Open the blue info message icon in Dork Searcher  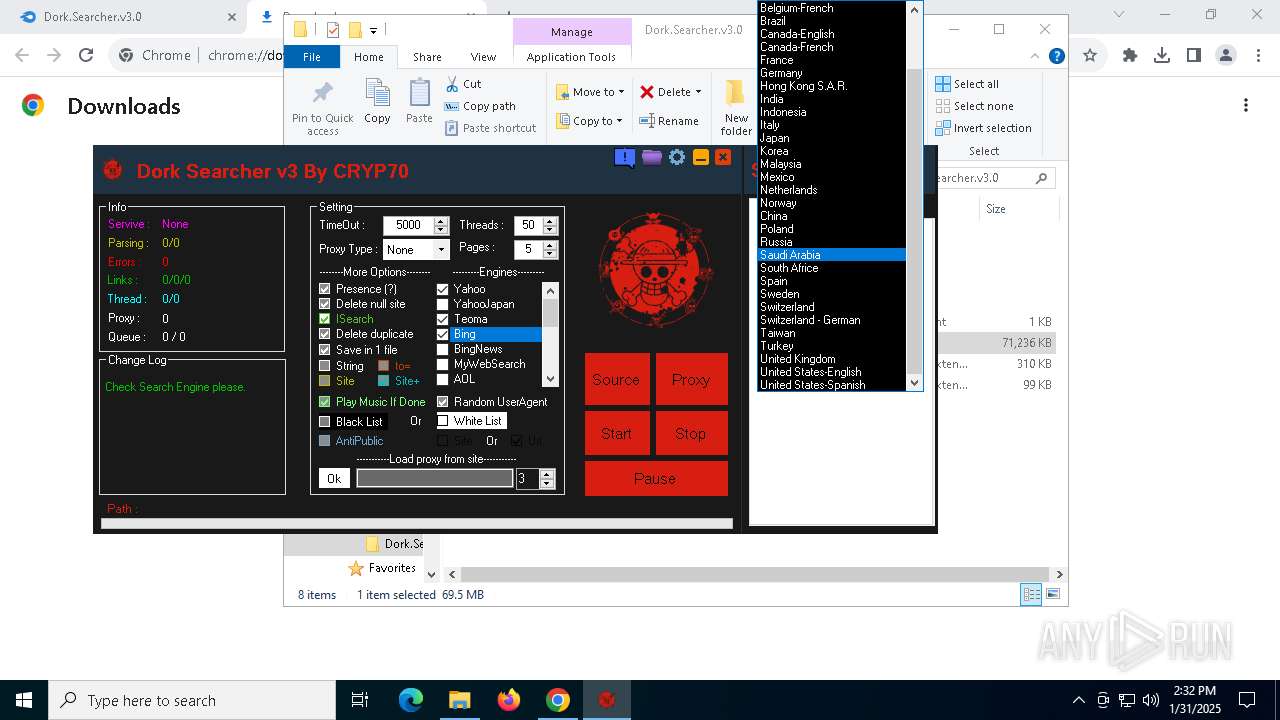(x=625, y=157)
